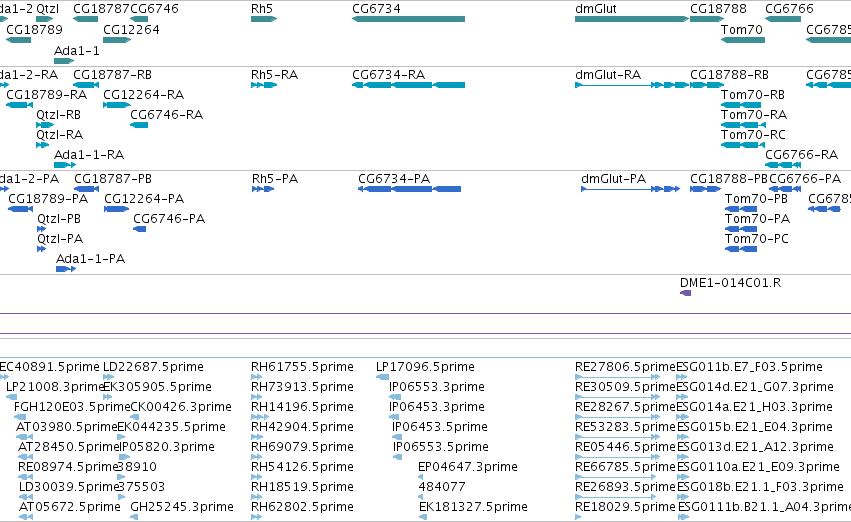Select the 484077 feature label
Viewport: 851px width, 522px height.
(441, 487)
